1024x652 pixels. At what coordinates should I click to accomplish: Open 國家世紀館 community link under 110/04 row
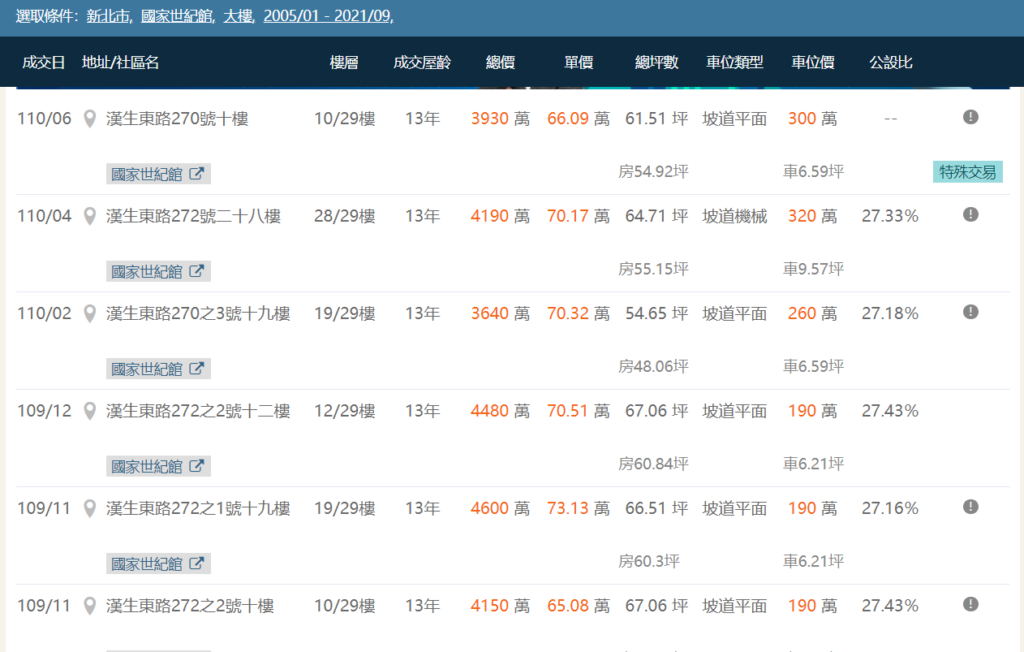coord(158,271)
